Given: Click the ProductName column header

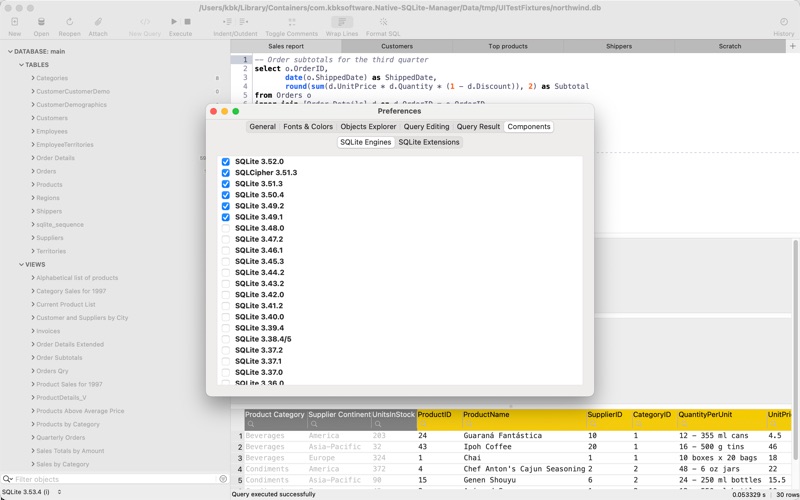Looking at the screenshot, I should click(524, 415).
